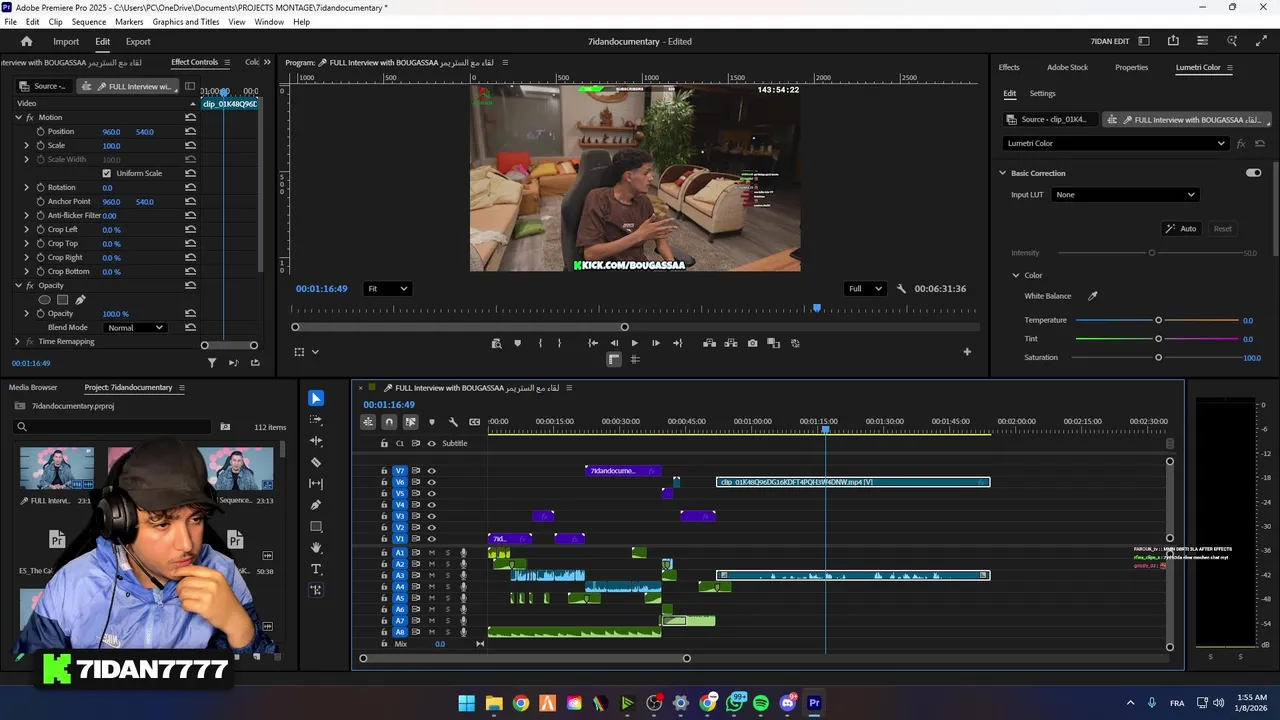Viewport: 1280px width, 720px height.
Task: Toggle lock on track V6
Action: point(383,482)
